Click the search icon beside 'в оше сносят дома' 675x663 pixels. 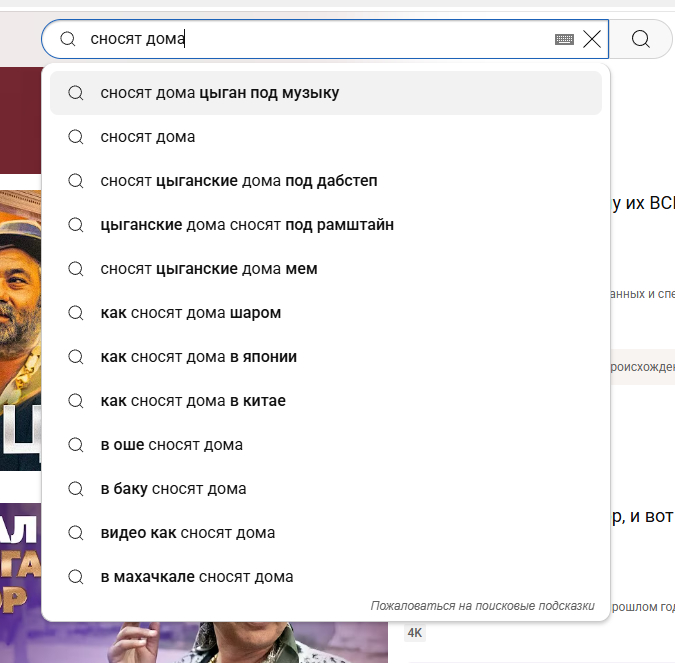point(75,445)
